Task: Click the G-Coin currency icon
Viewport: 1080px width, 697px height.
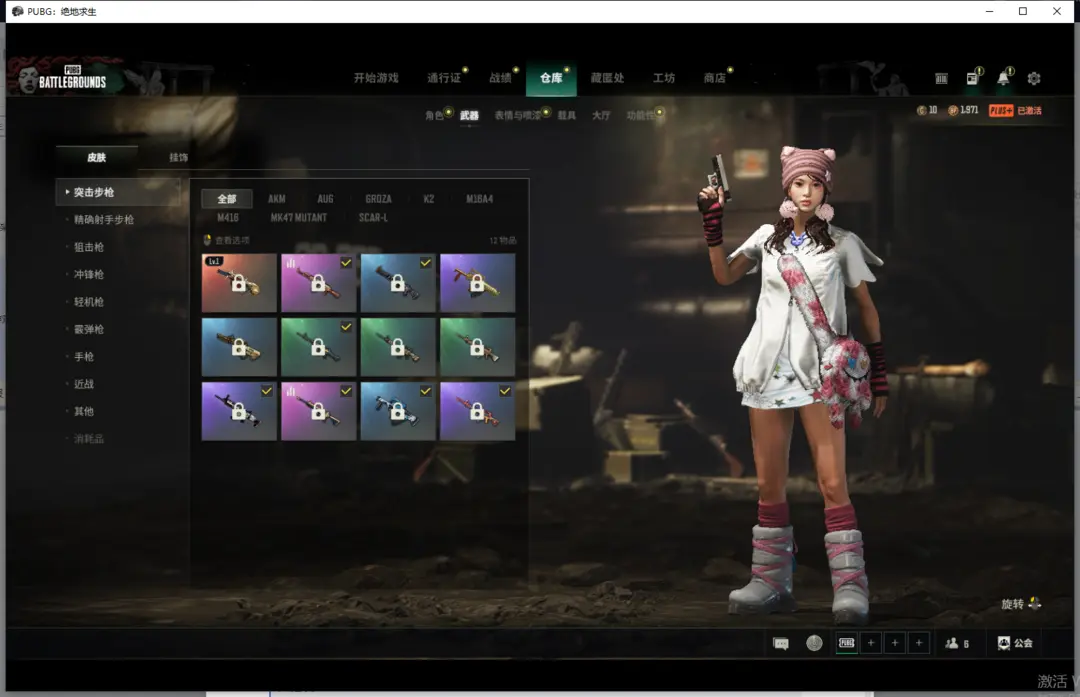Action: 921,110
